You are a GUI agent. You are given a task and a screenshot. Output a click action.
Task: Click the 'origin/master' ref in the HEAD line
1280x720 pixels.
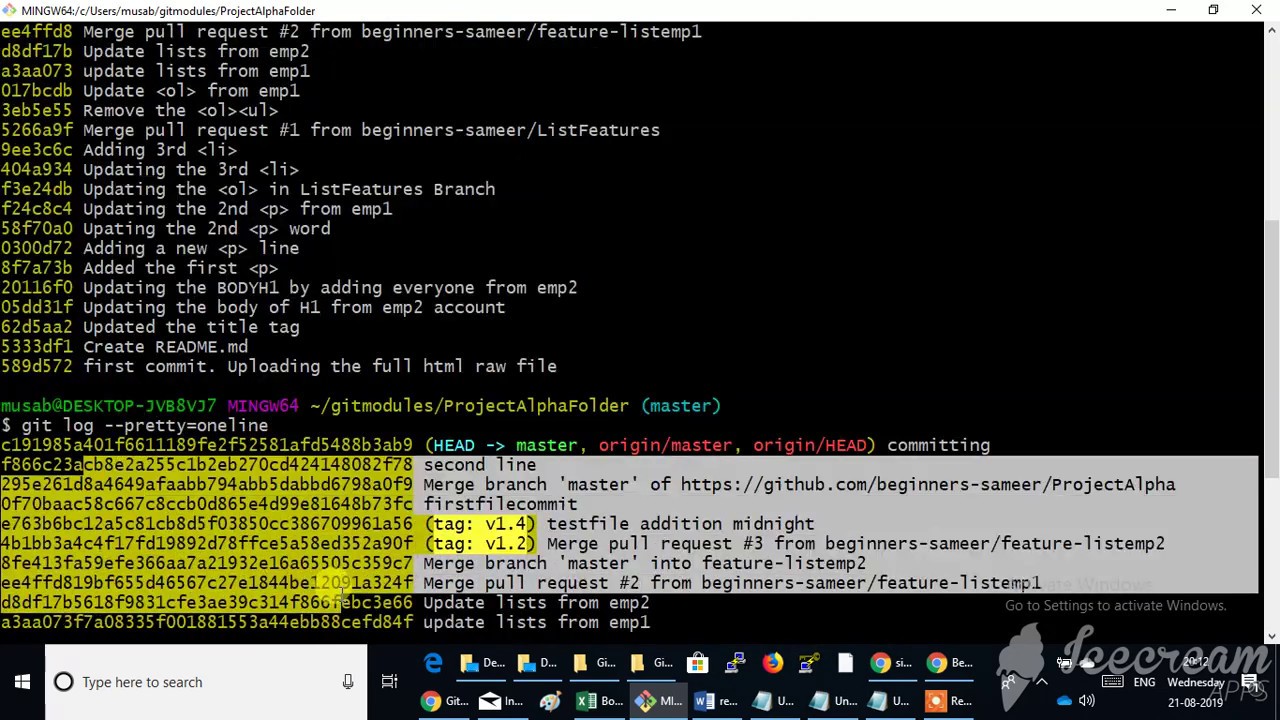coord(665,445)
